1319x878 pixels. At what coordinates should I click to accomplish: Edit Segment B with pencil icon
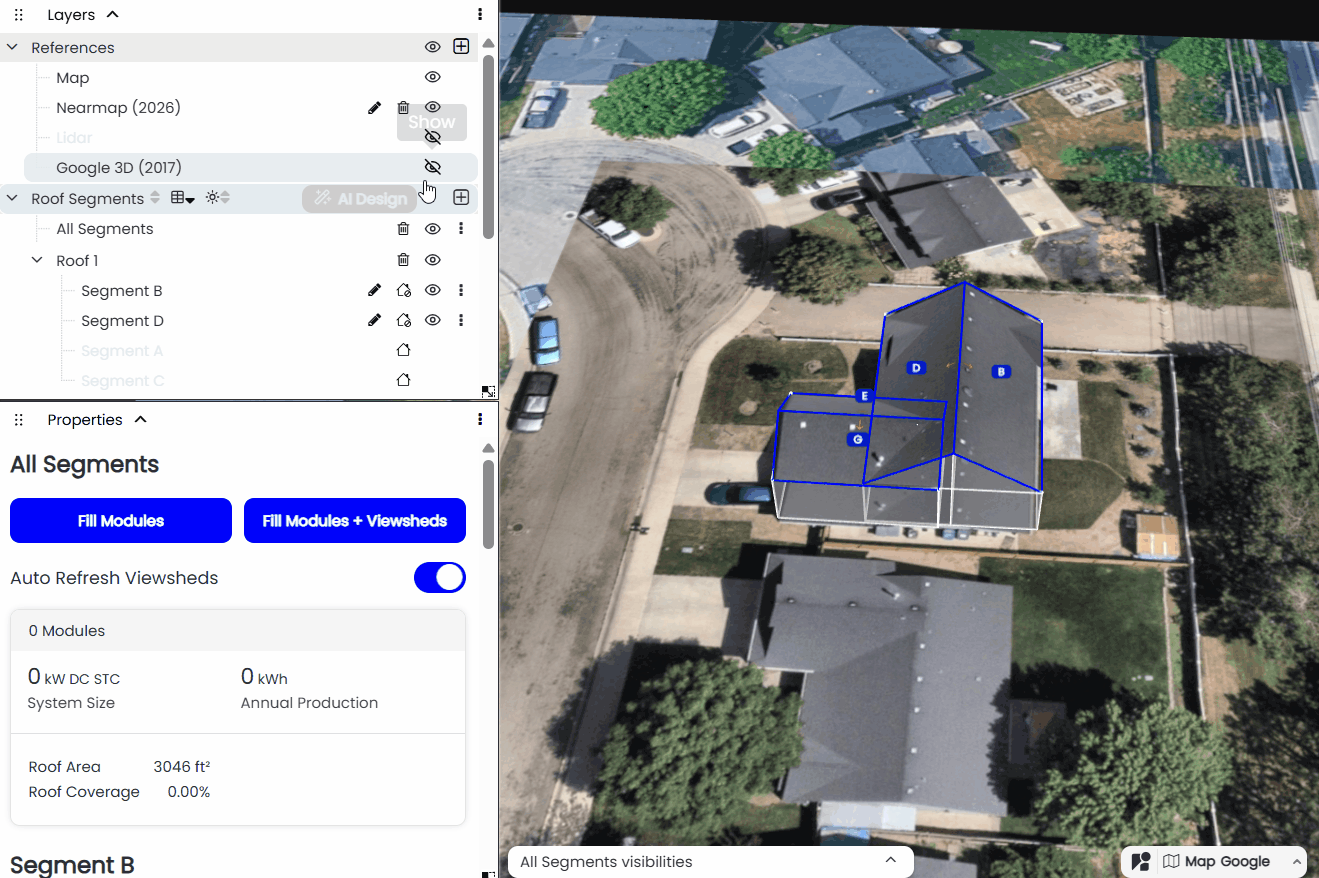(374, 290)
